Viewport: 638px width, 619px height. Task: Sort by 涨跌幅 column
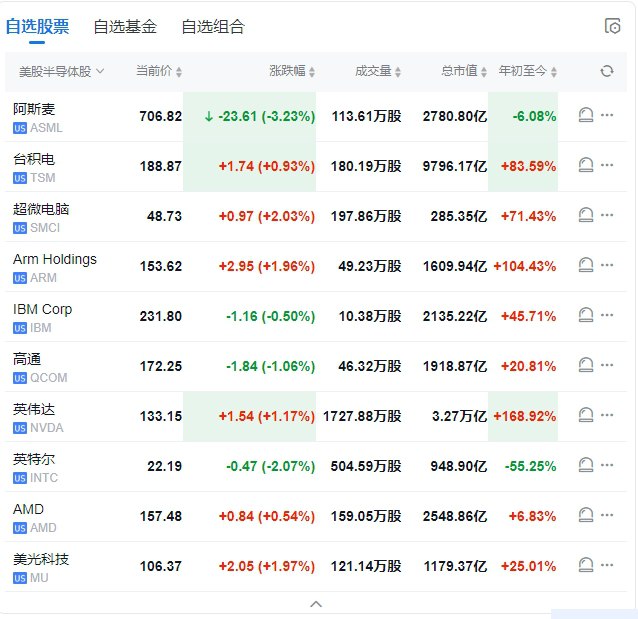(292, 71)
